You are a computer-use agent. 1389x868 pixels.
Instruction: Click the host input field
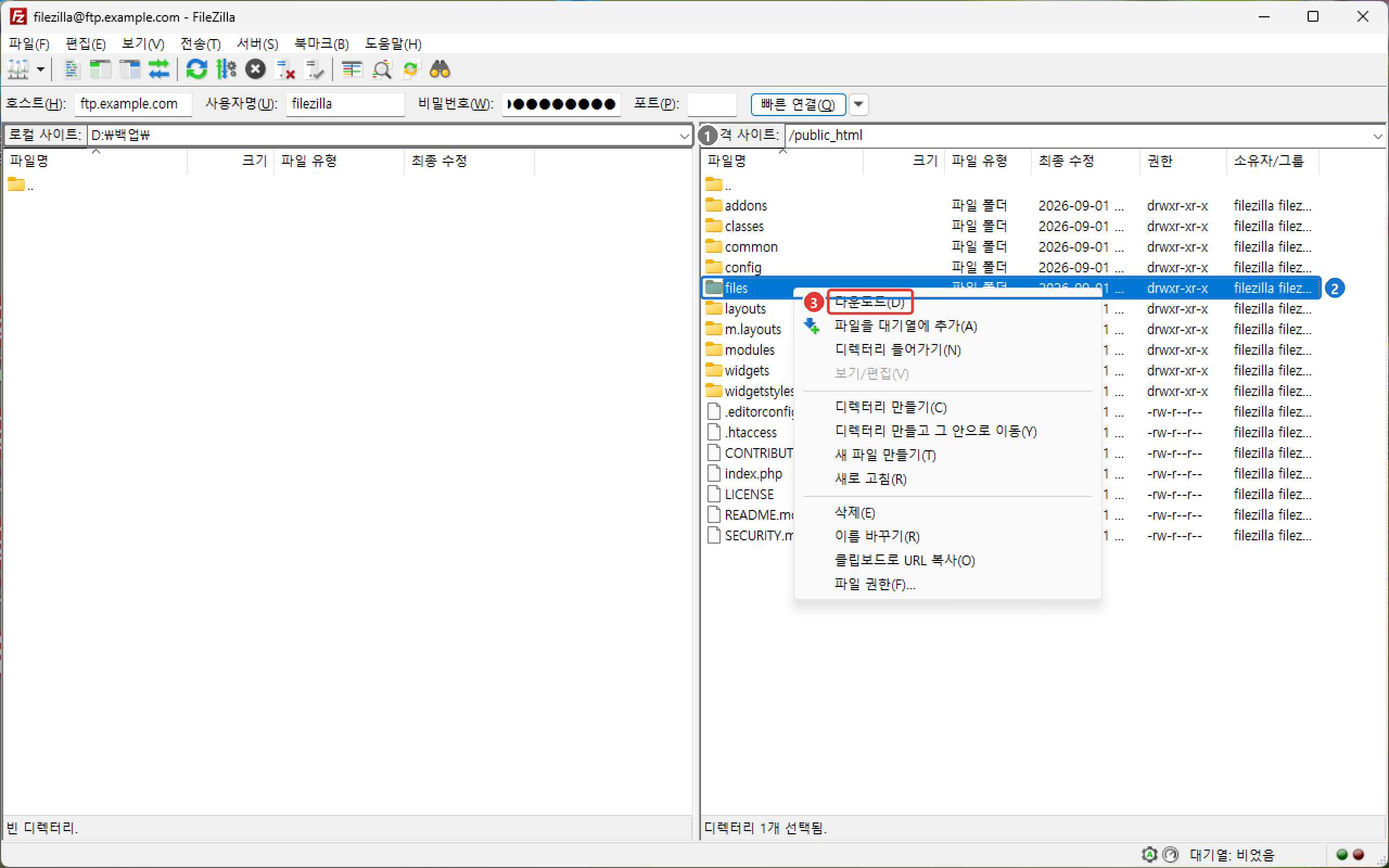coord(133,104)
